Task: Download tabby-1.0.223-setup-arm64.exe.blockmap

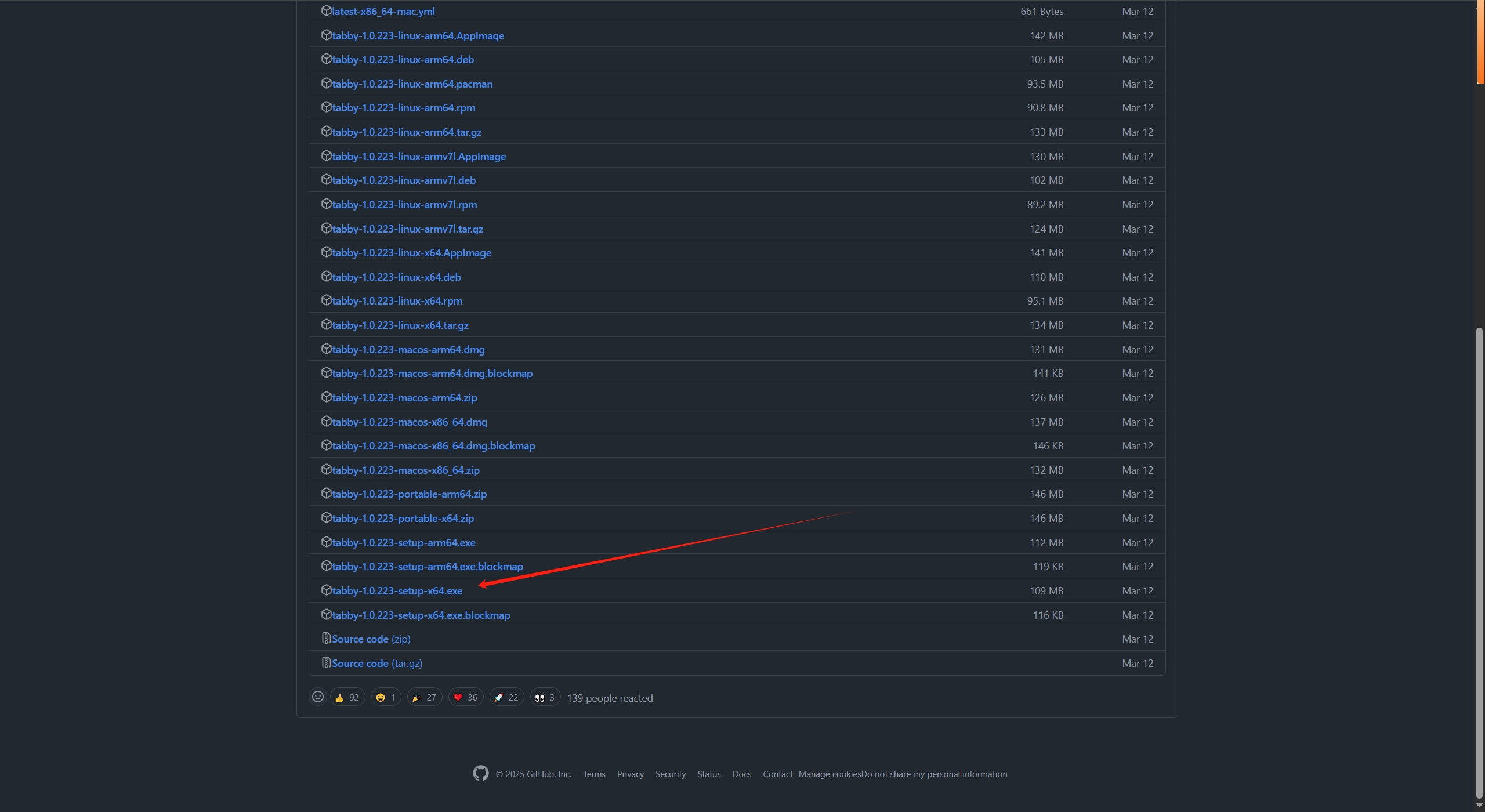Action: (x=428, y=567)
